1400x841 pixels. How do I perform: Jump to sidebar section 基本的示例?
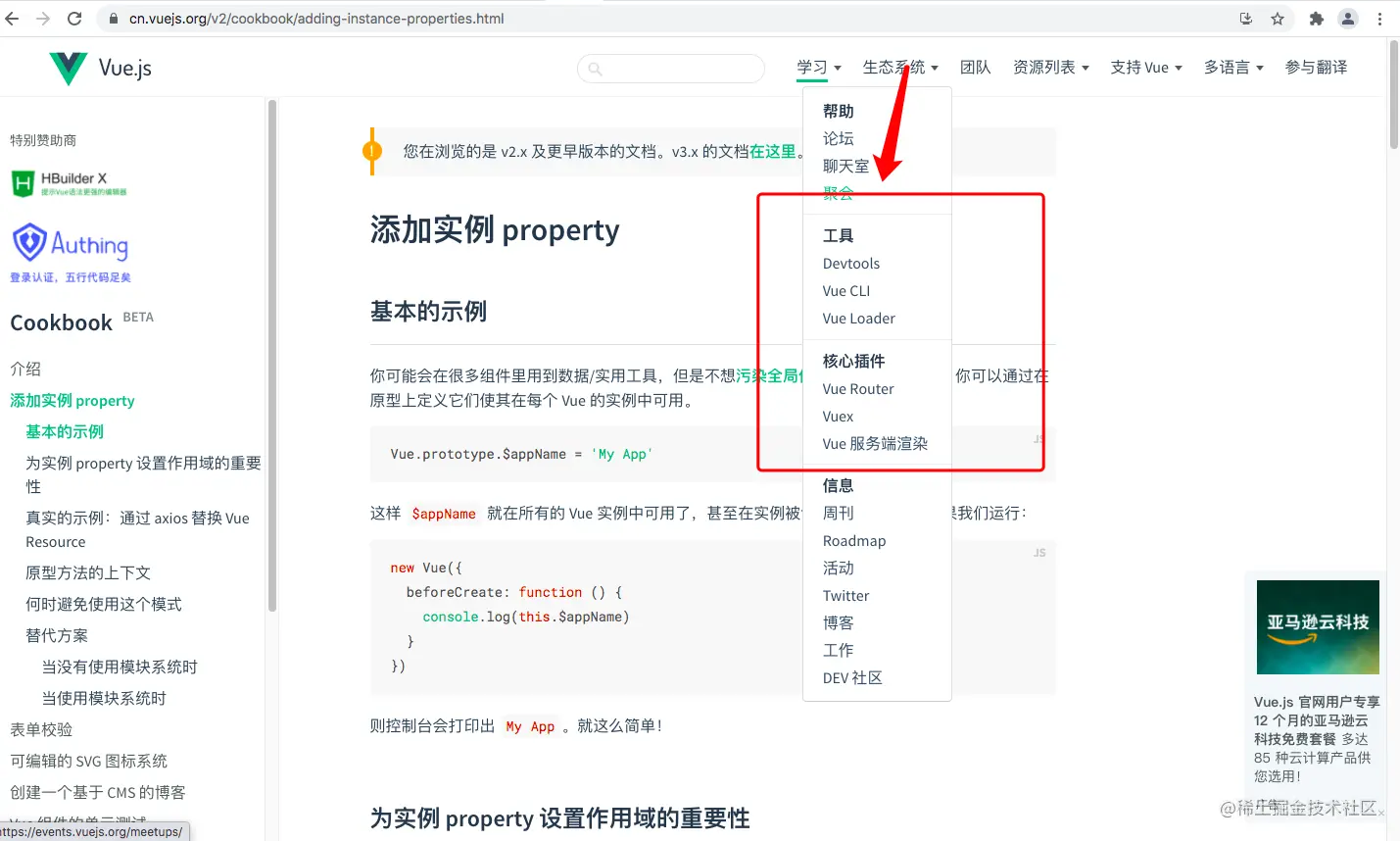65,432
